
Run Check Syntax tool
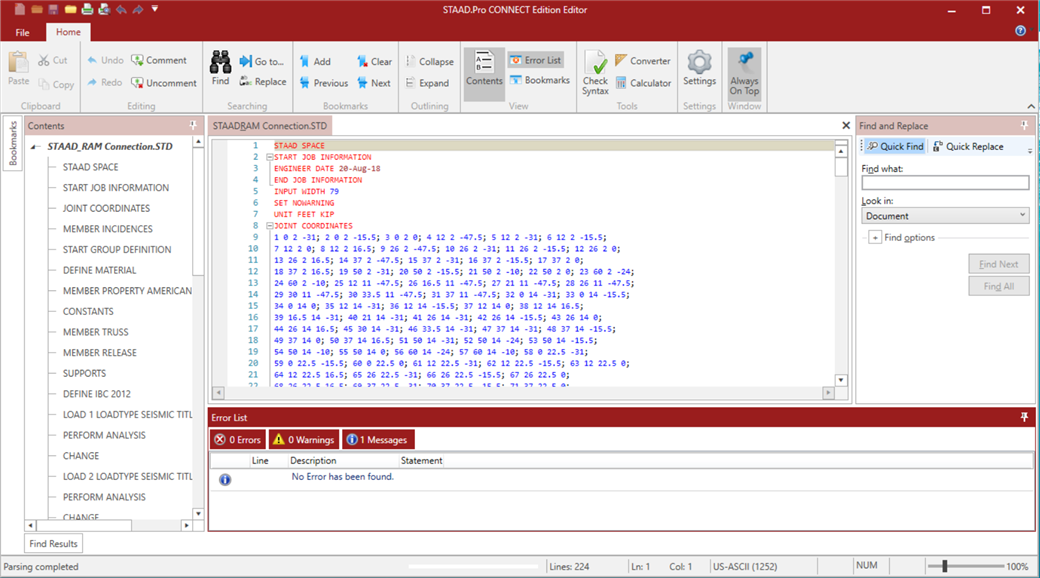pos(595,73)
